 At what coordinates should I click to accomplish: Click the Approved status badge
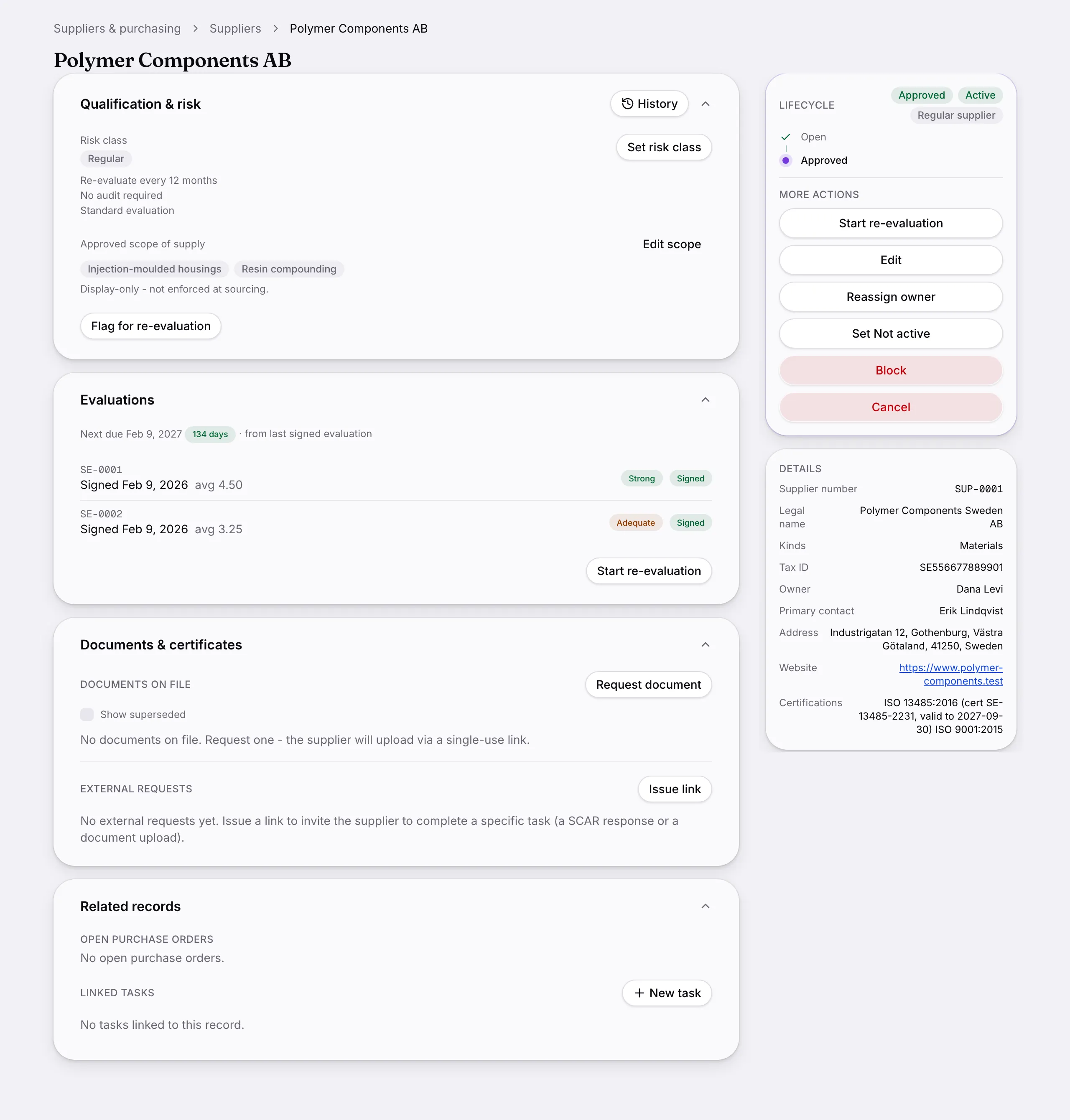point(921,95)
